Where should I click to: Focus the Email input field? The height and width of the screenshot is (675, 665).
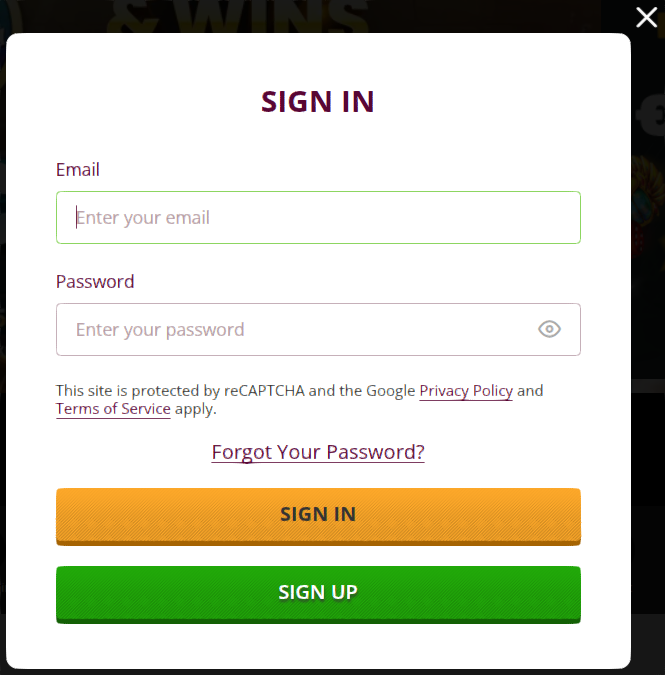point(318,217)
